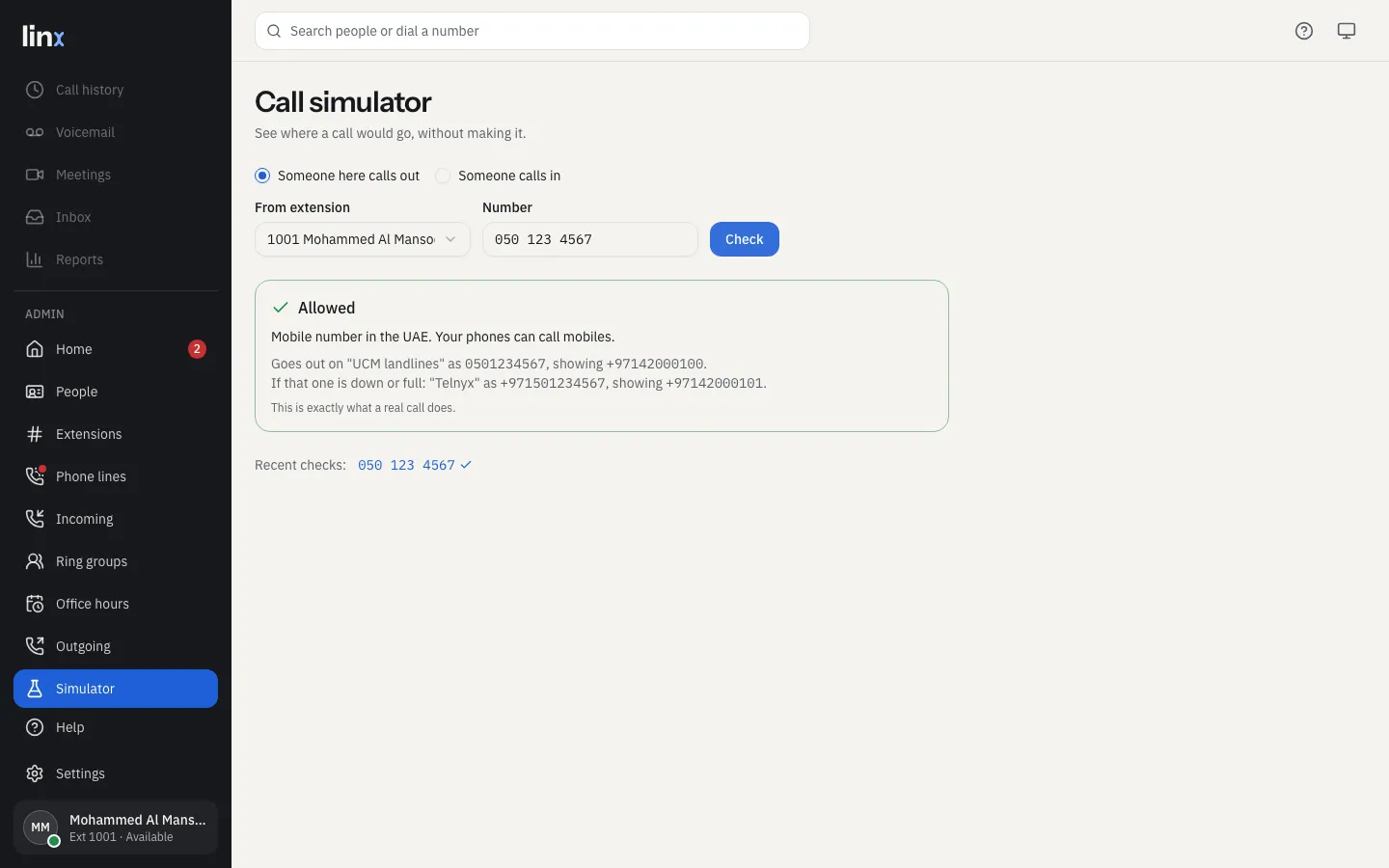Open the sidebar Help menu item
Image resolution: width=1389 pixels, height=868 pixels.
[116, 727]
